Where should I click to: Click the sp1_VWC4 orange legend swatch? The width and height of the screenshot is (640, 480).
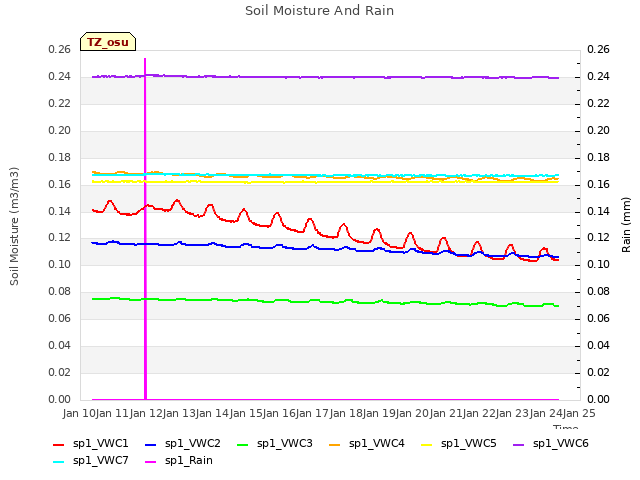coord(335,444)
